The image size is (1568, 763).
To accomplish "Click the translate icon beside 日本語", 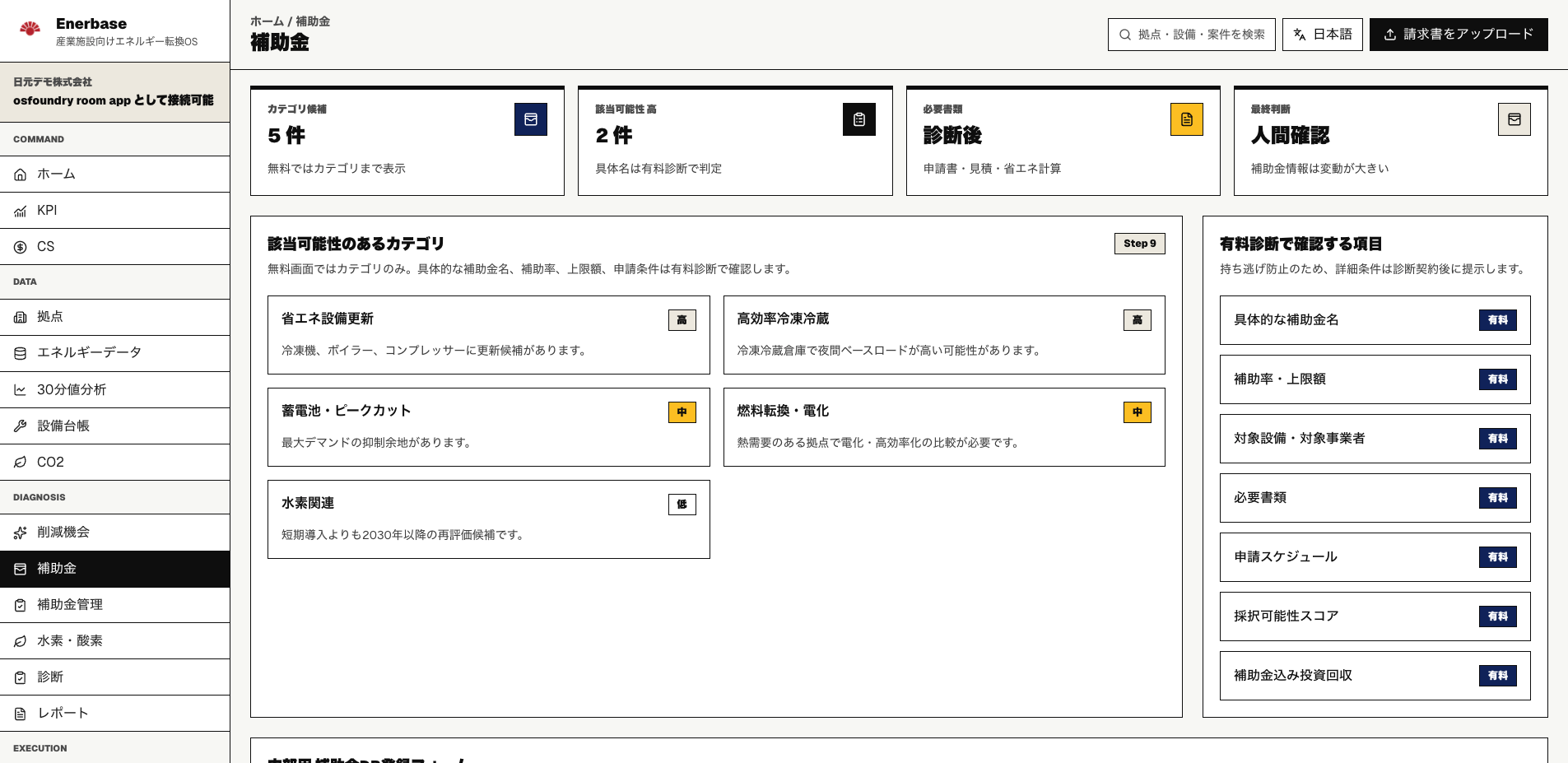I will click(x=1300, y=35).
